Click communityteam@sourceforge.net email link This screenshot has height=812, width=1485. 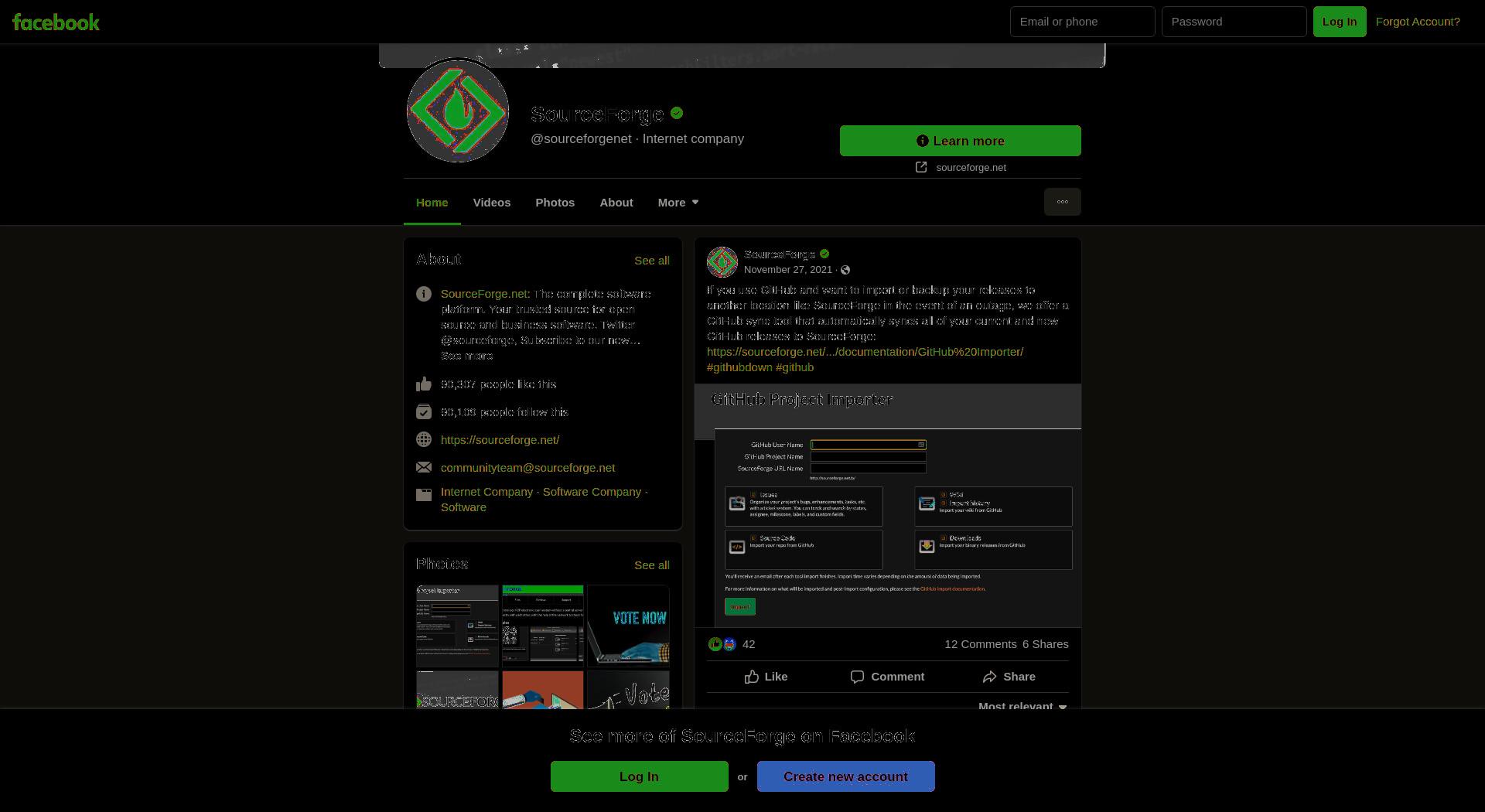528,467
